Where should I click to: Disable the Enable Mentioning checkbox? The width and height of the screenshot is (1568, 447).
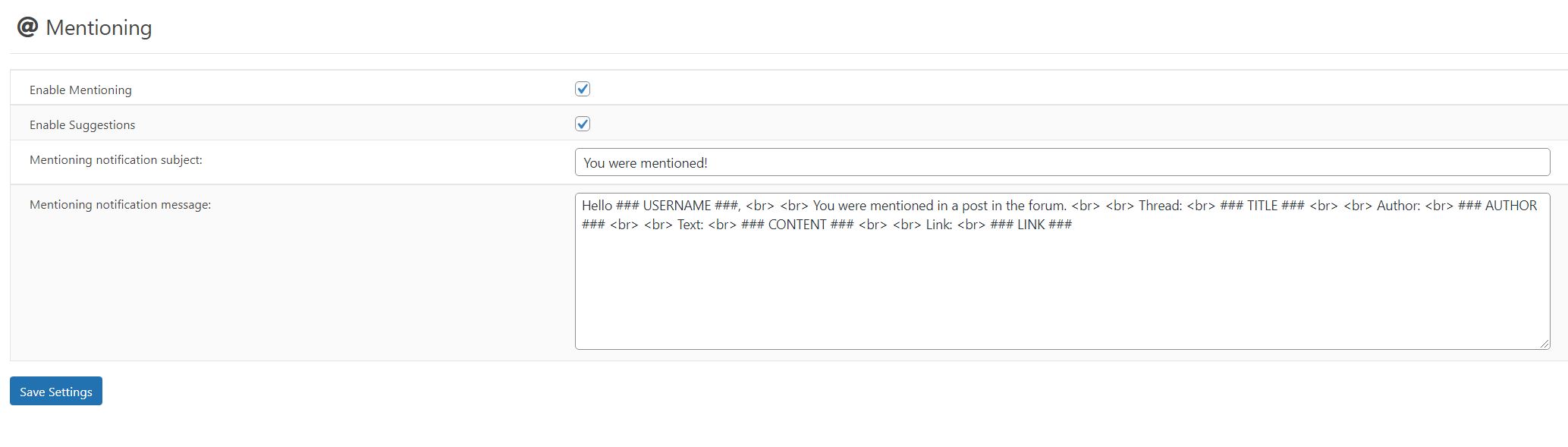point(583,89)
